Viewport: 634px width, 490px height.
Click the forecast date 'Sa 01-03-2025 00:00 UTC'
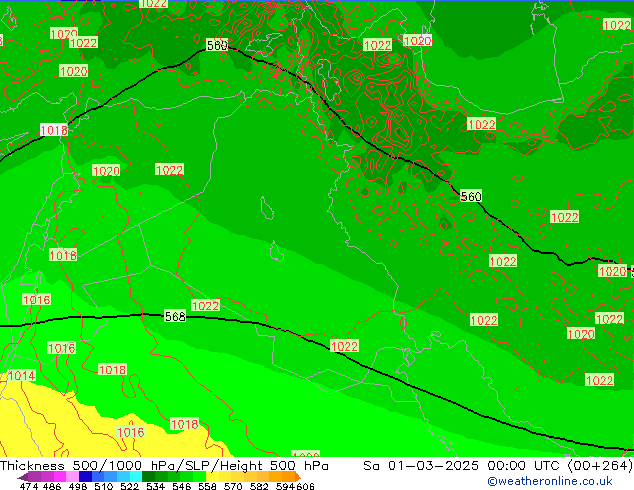point(462,466)
